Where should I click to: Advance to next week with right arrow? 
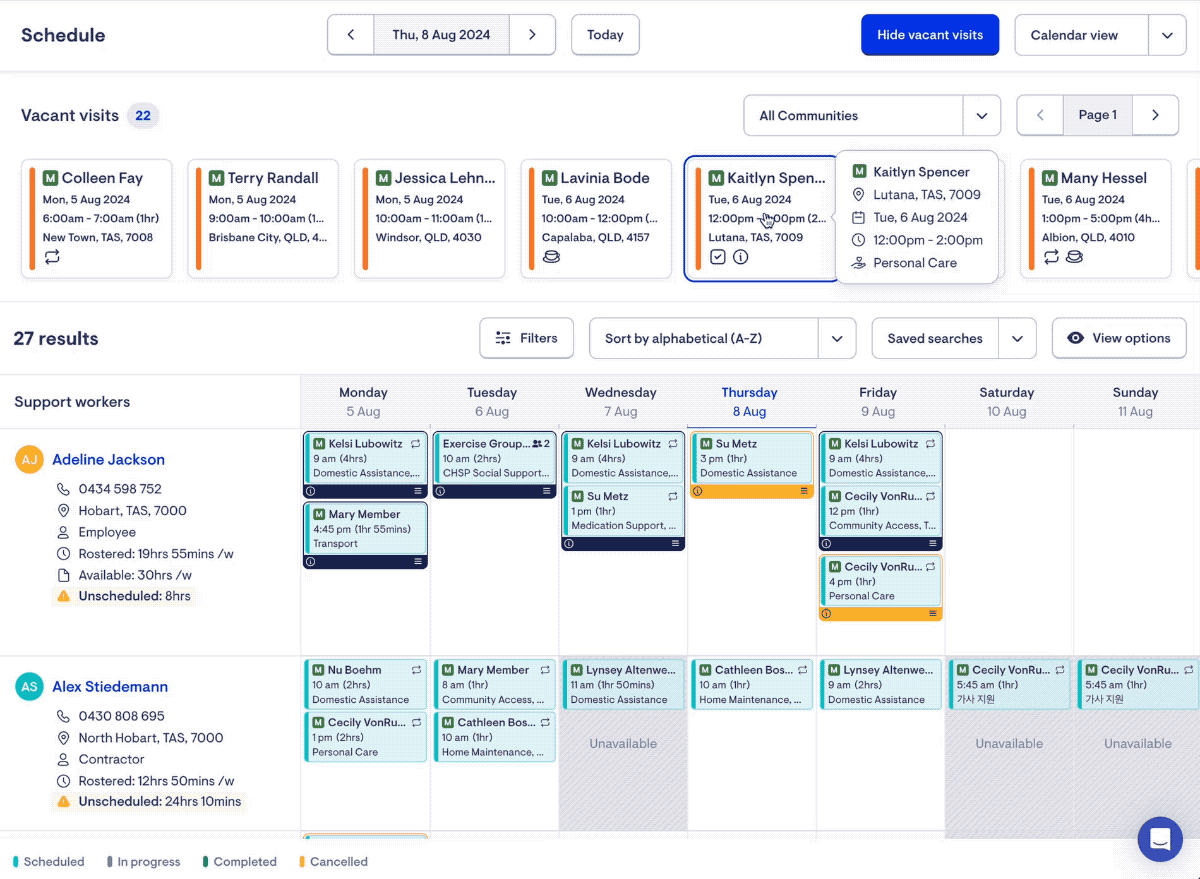[x=532, y=35]
